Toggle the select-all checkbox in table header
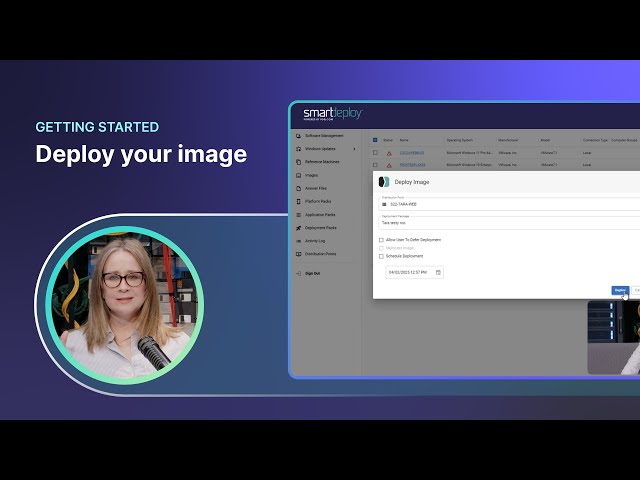This screenshot has height=480, width=640. tap(375, 140)
